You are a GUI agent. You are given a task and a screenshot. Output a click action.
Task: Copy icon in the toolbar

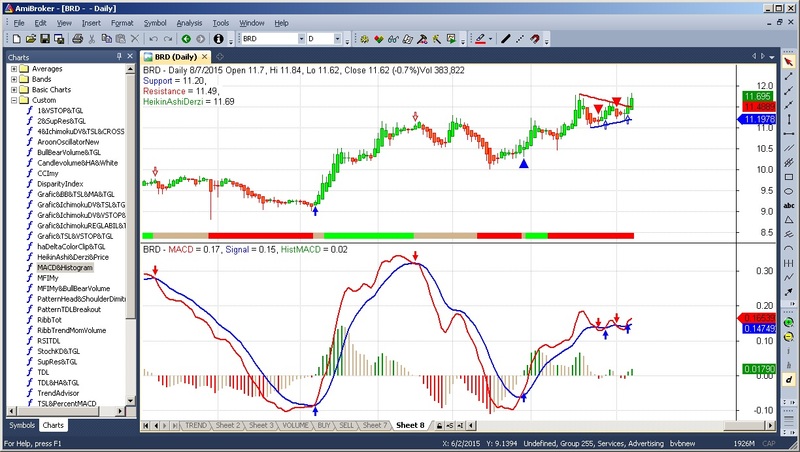point(107,39)
